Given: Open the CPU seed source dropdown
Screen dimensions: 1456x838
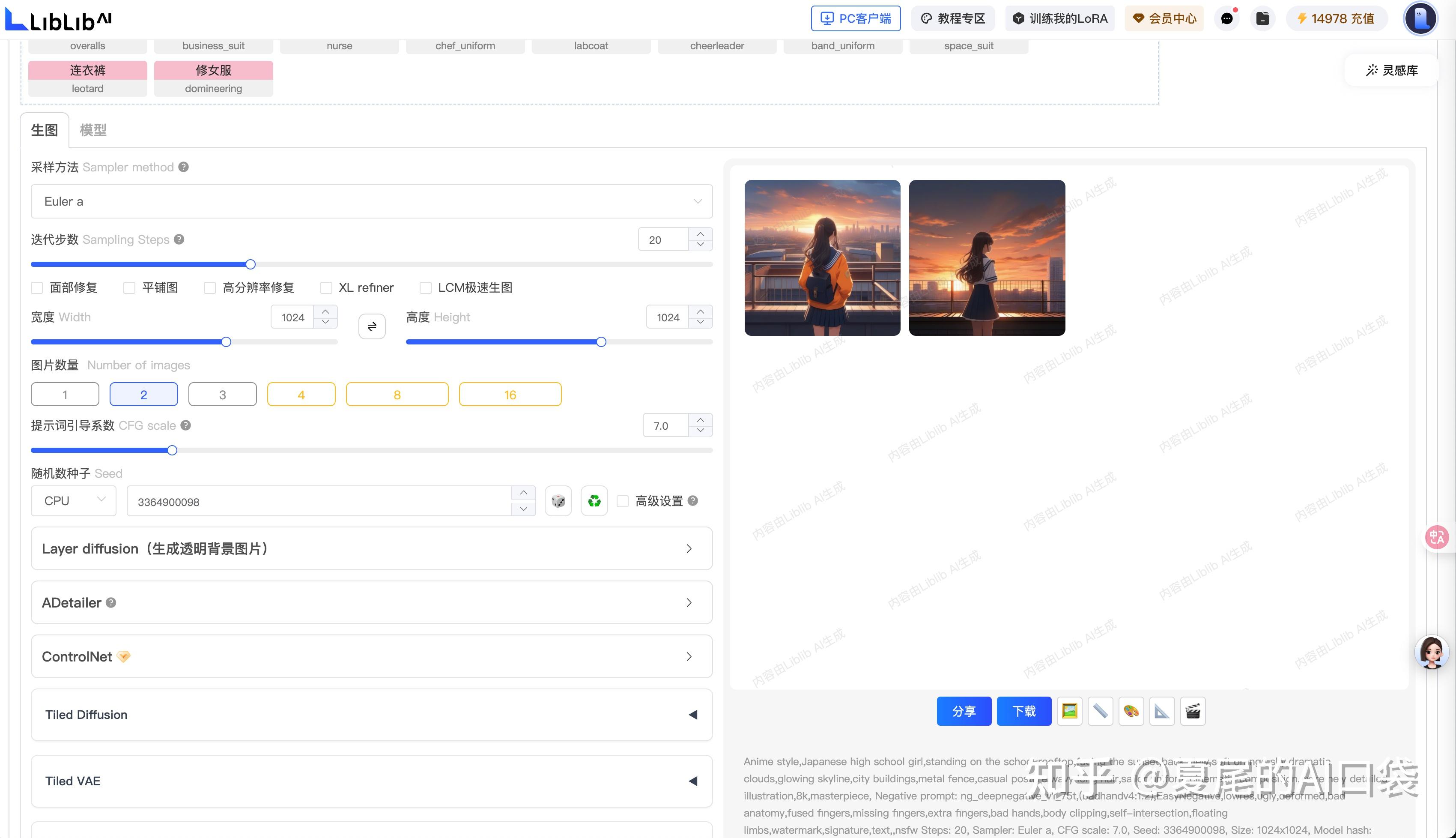Looking at the screenshot, I should pyautogui.click(x=73, y=500).
